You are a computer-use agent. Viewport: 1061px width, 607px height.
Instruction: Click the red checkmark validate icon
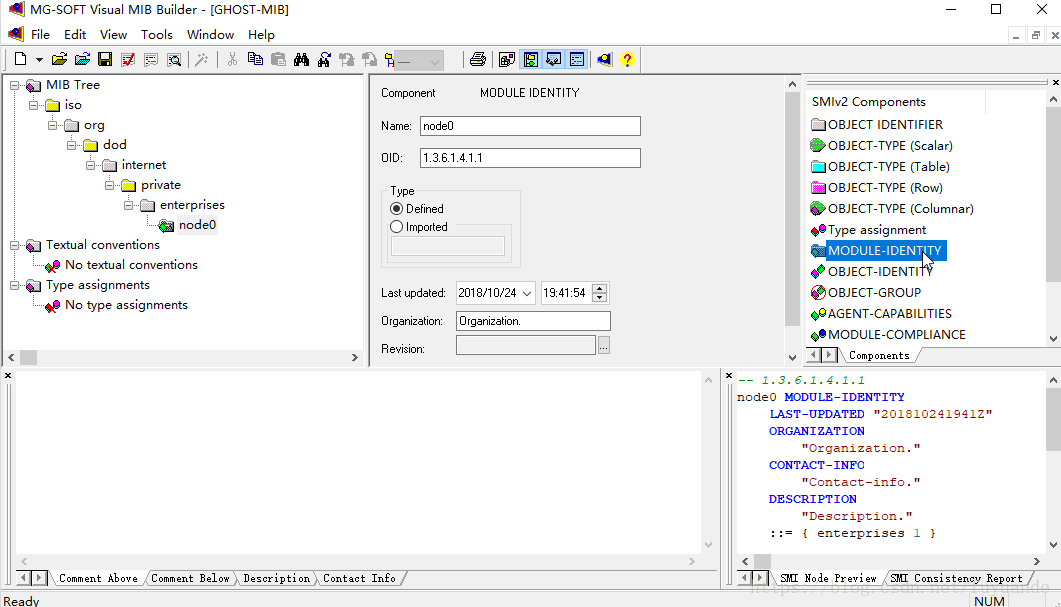pyautogui.click(x=128, y=60)
